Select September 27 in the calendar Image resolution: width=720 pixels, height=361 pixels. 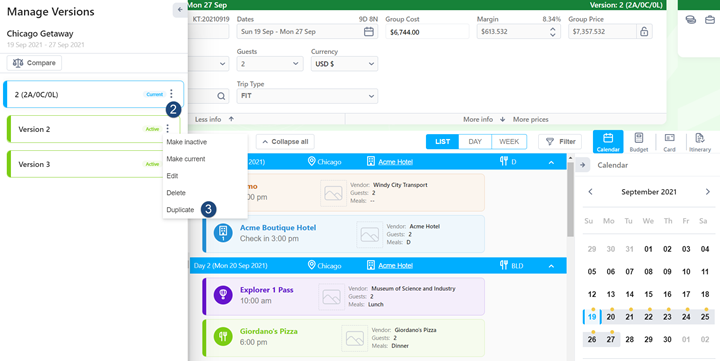point(611,339)
